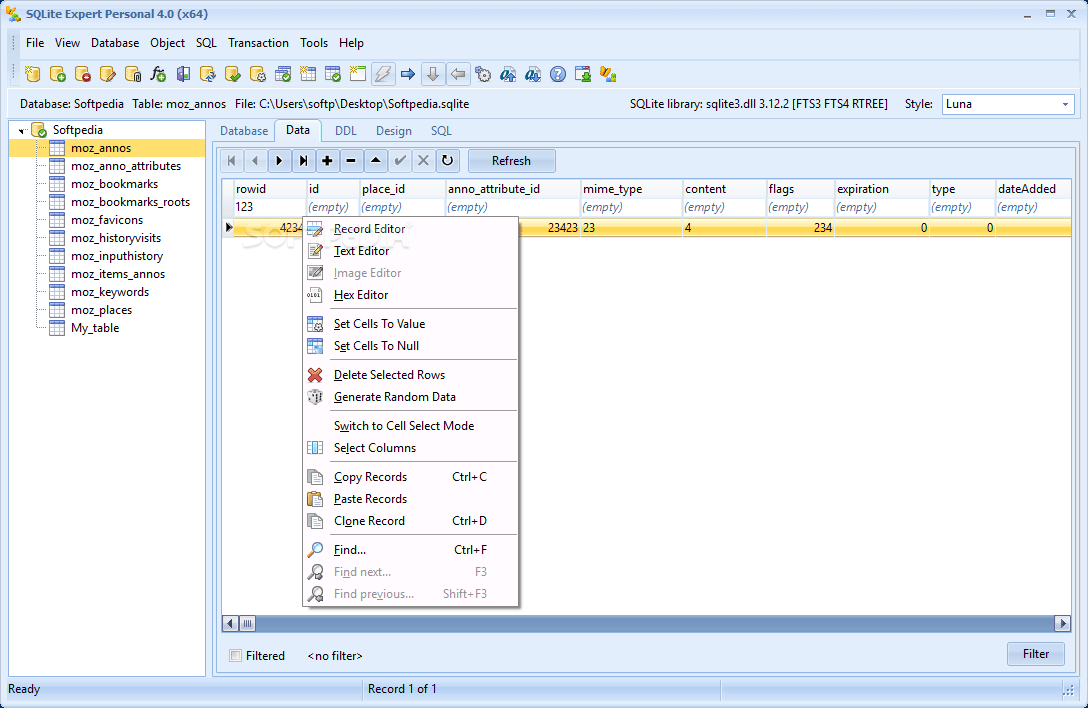Screen dimensions: 1088x708
Task: Choose Generate Random Data
Action: [x=411, y=397]
